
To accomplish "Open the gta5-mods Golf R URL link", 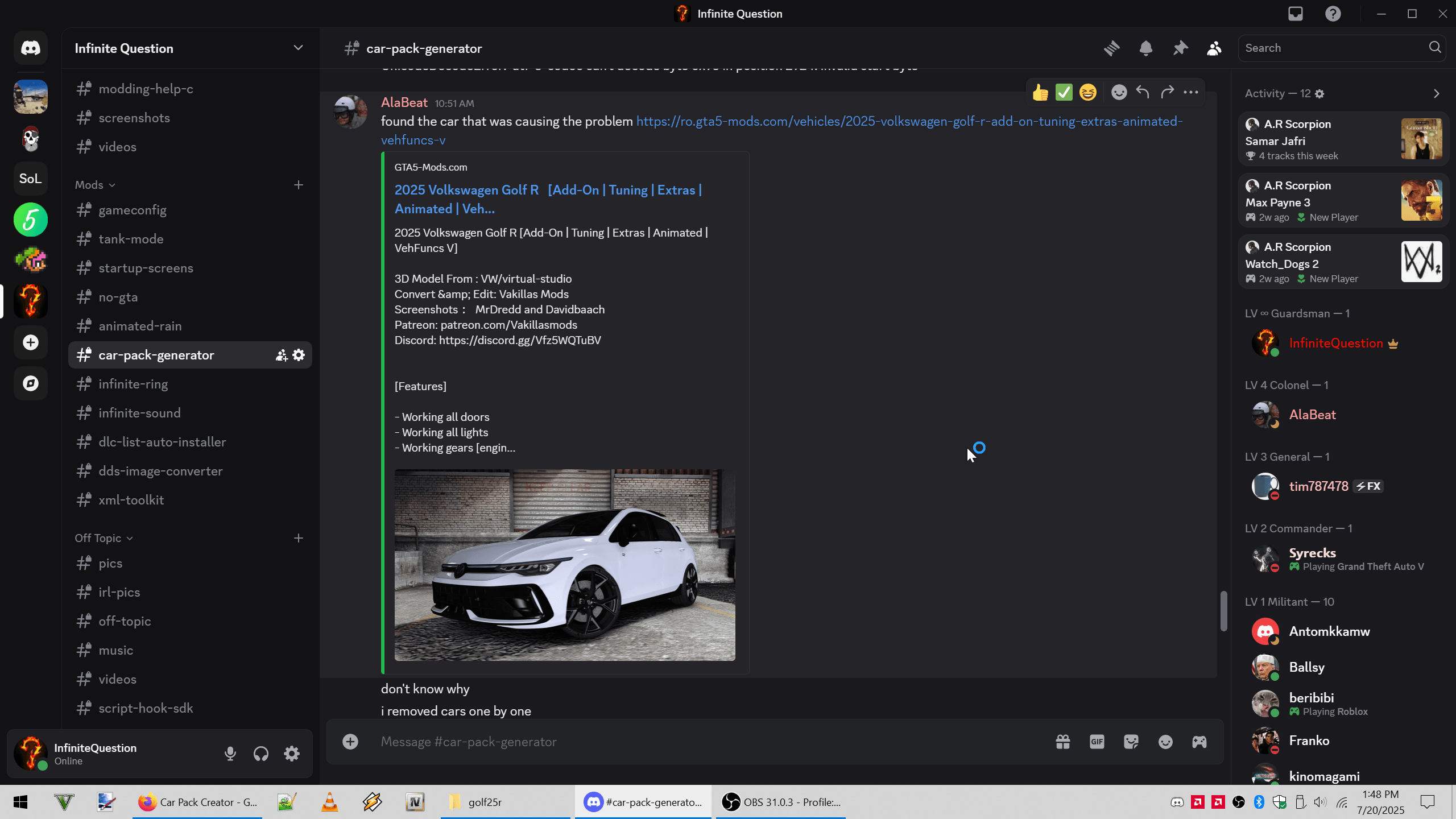I will (909, 122).
